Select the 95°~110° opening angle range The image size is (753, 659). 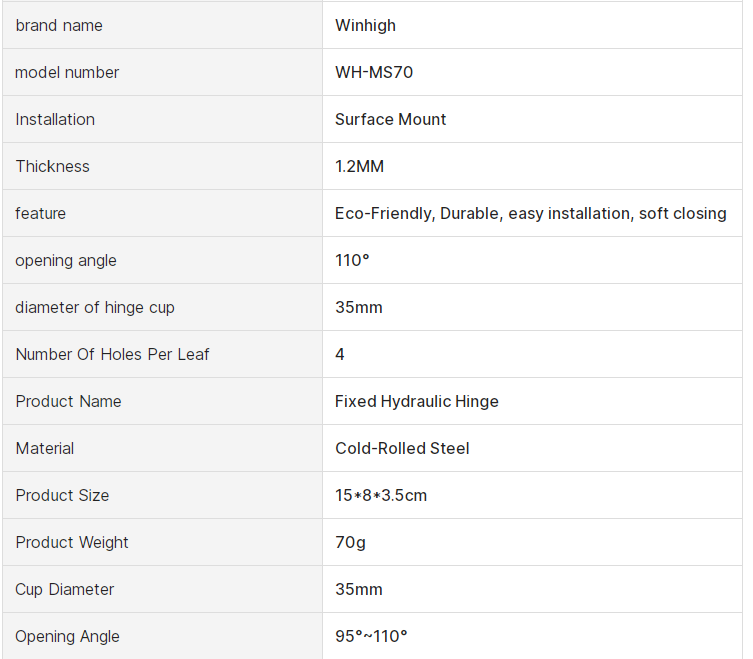(x=371, y=636)
